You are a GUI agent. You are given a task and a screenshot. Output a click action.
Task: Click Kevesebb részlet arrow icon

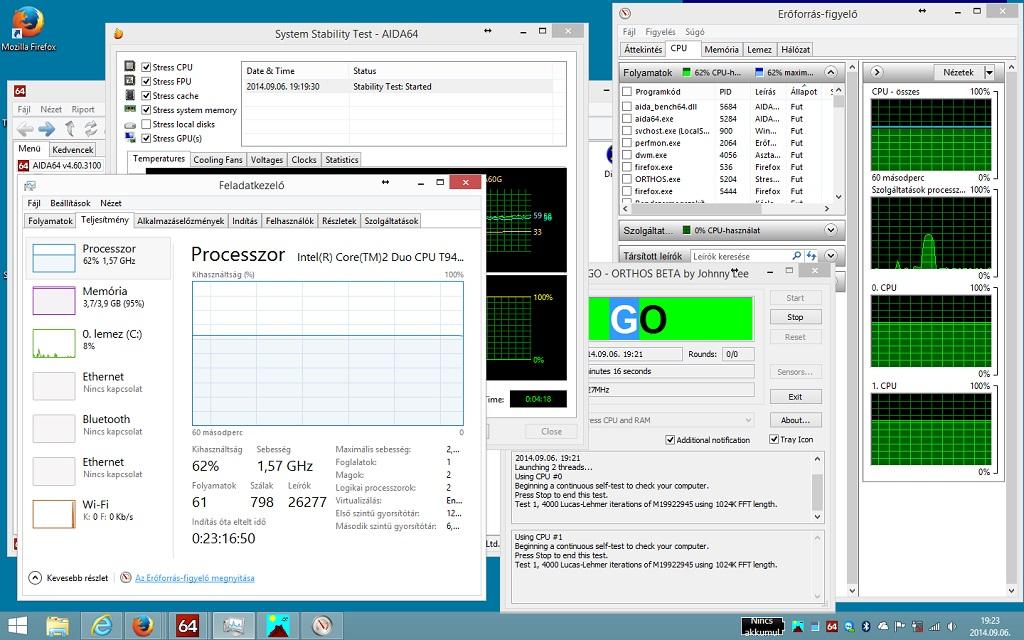[35, 577]
